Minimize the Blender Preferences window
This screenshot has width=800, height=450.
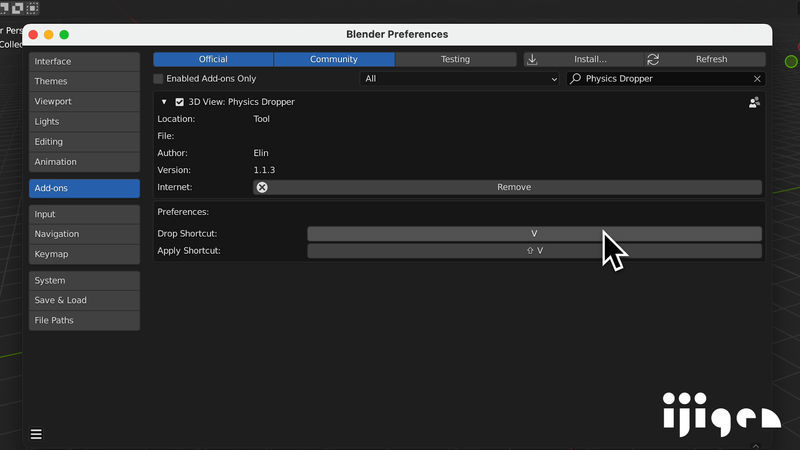point(48,35)
